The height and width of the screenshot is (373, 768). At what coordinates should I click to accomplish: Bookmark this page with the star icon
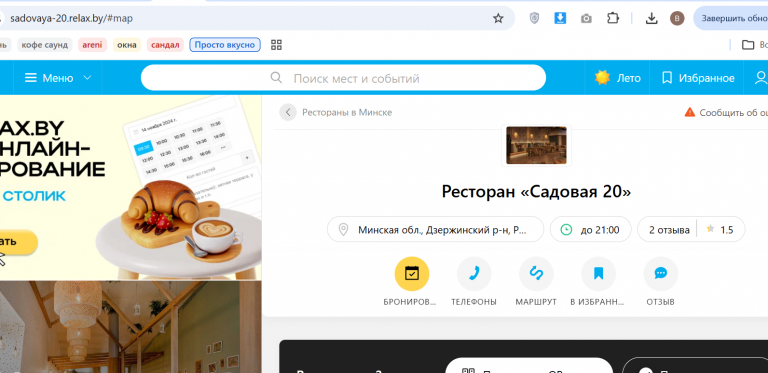(x=498, y=19)
